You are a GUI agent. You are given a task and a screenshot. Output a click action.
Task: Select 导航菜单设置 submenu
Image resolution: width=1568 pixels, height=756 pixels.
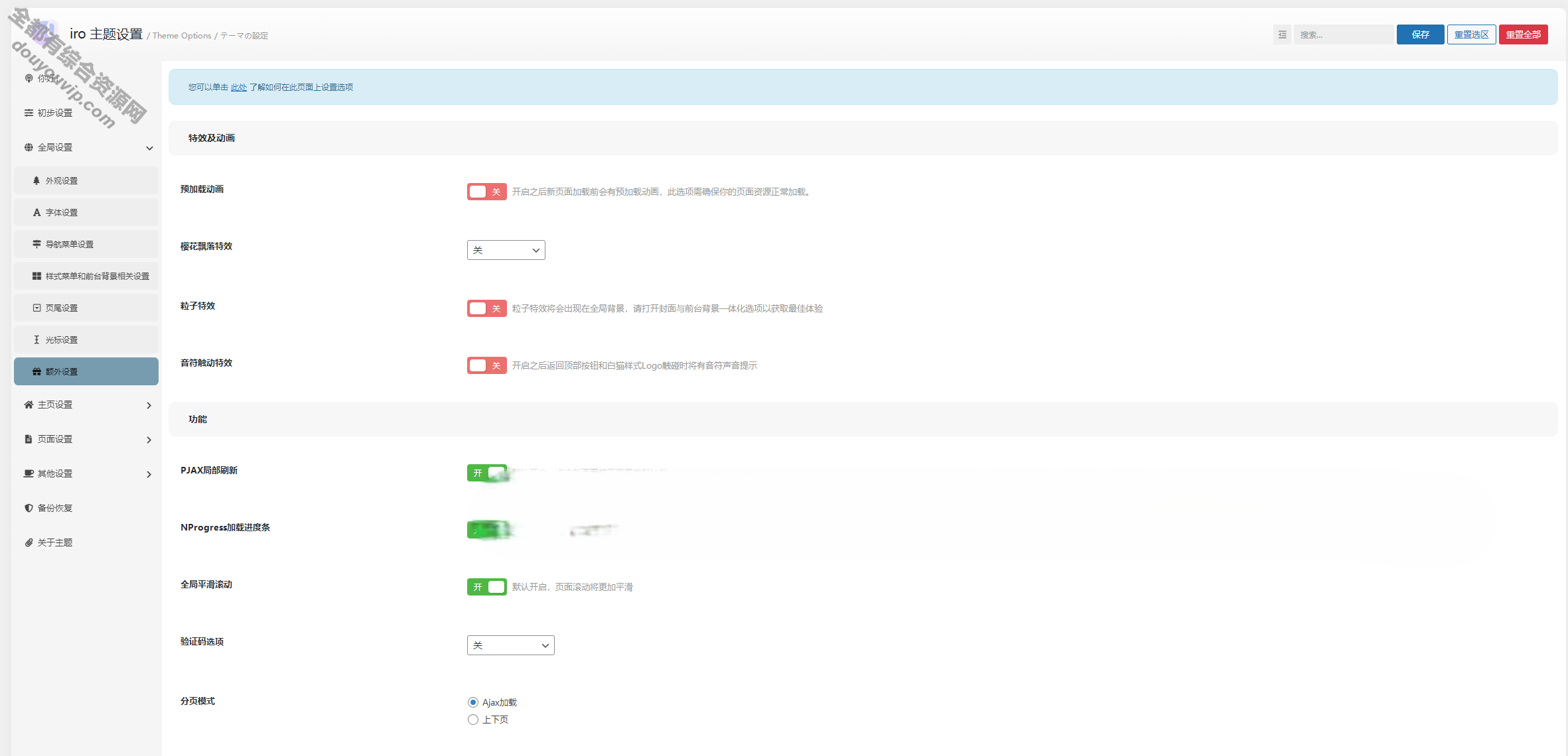point(86,244)
